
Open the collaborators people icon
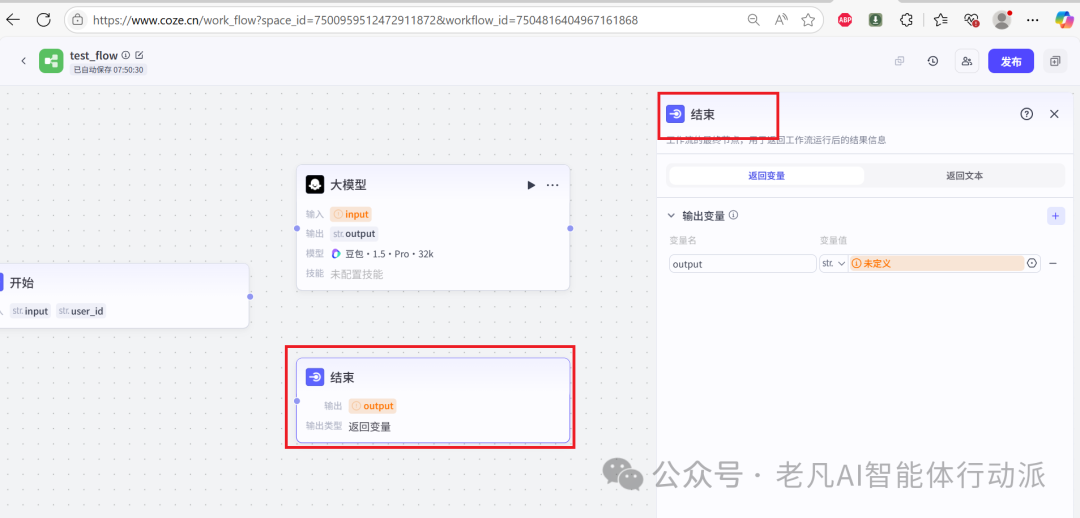(967, 61)
